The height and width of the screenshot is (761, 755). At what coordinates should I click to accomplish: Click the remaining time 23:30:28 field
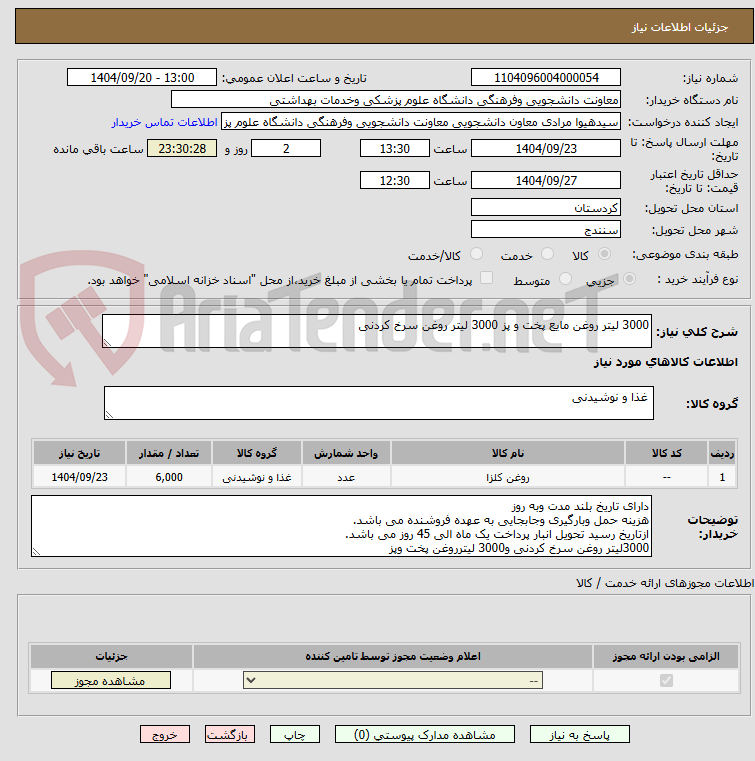tap(182, 149)
